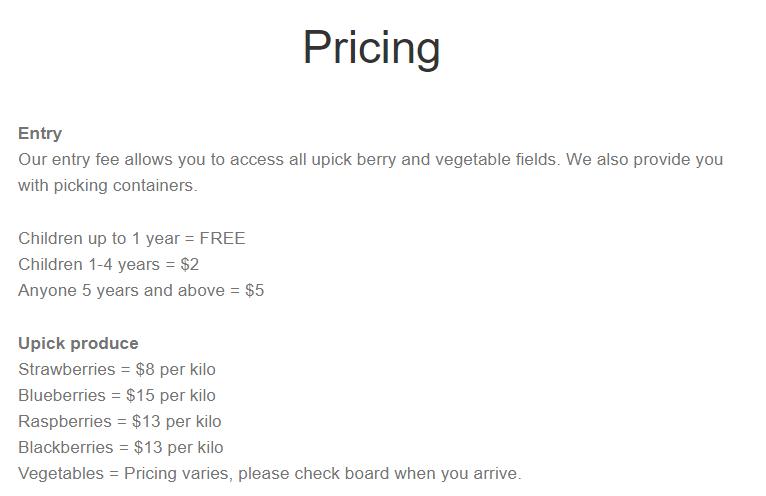This screenshot has width=766, height=496.
Task: Click 'We also provide you' text
Action: pyautogui.click(x=644, y=159)
